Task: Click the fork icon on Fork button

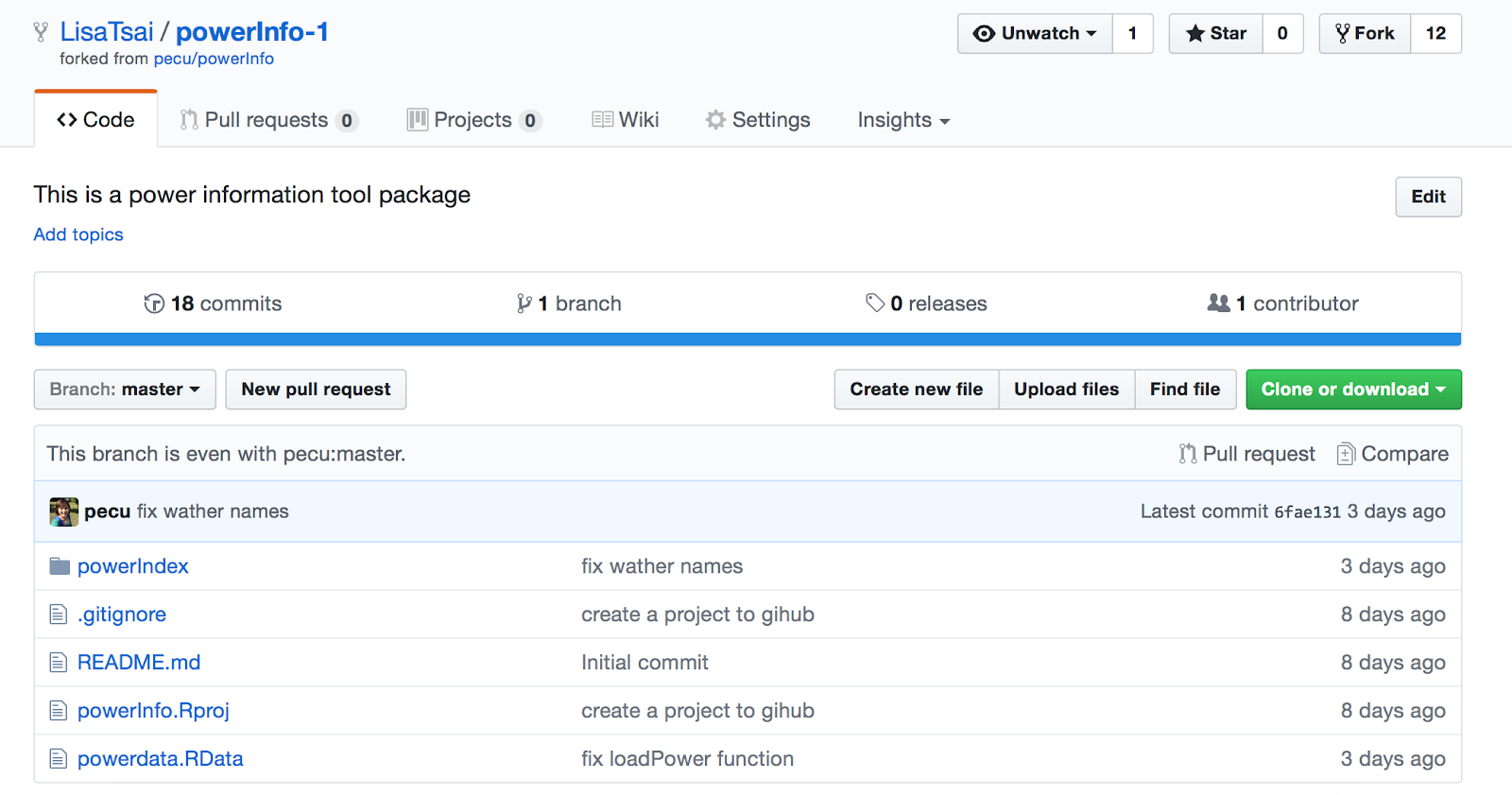Action: coord(1343,34)
